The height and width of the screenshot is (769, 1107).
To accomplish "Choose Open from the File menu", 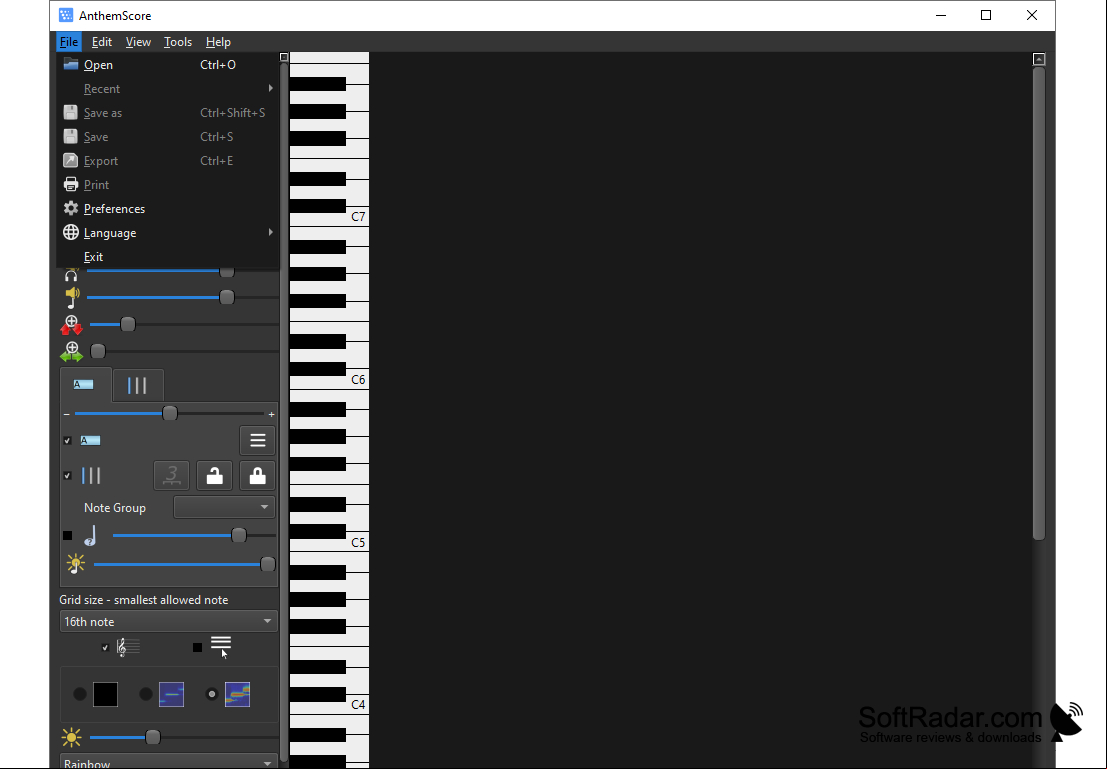I will [168, 64].
